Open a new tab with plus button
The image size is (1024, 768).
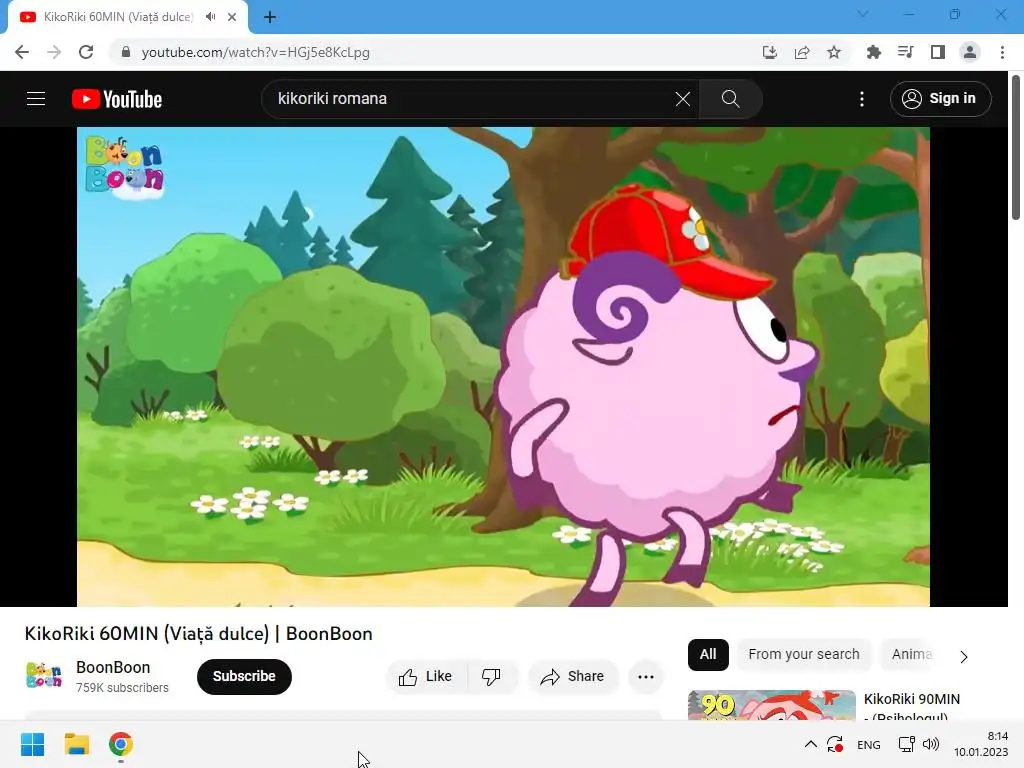(x=270, y=17)
